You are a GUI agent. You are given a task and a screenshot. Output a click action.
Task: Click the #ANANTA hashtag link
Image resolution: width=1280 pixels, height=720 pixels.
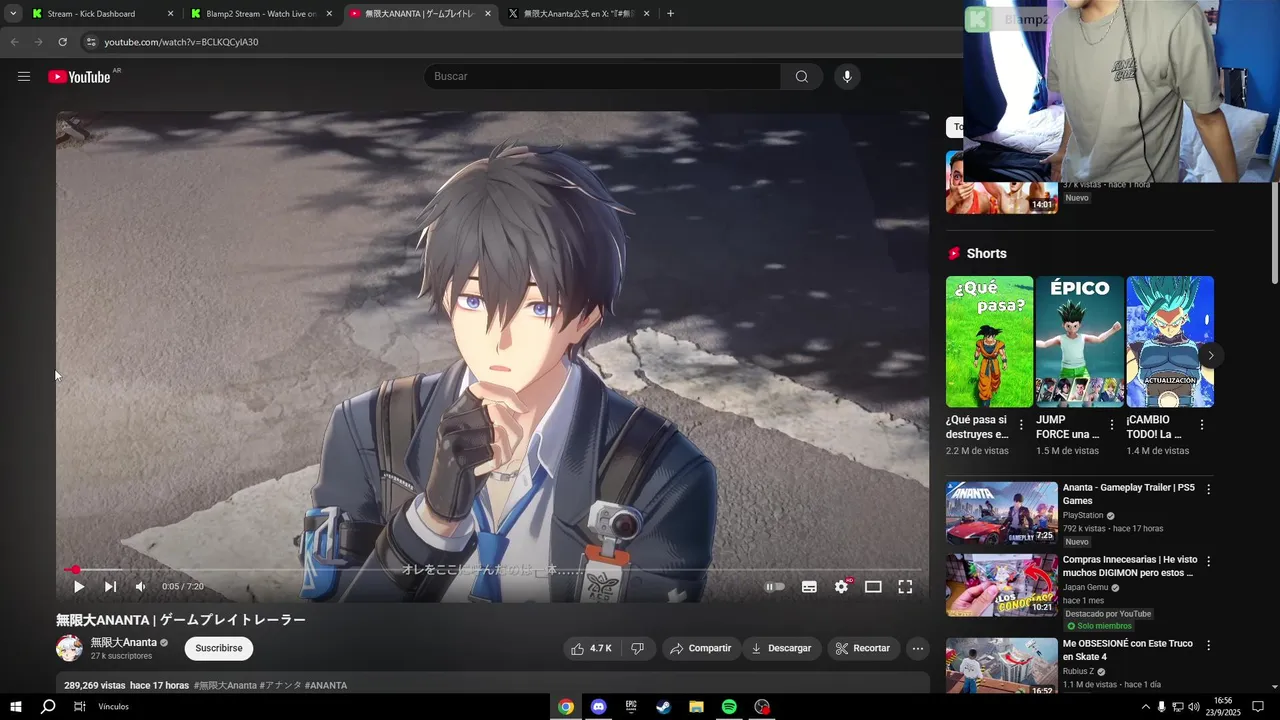point(326,686)
